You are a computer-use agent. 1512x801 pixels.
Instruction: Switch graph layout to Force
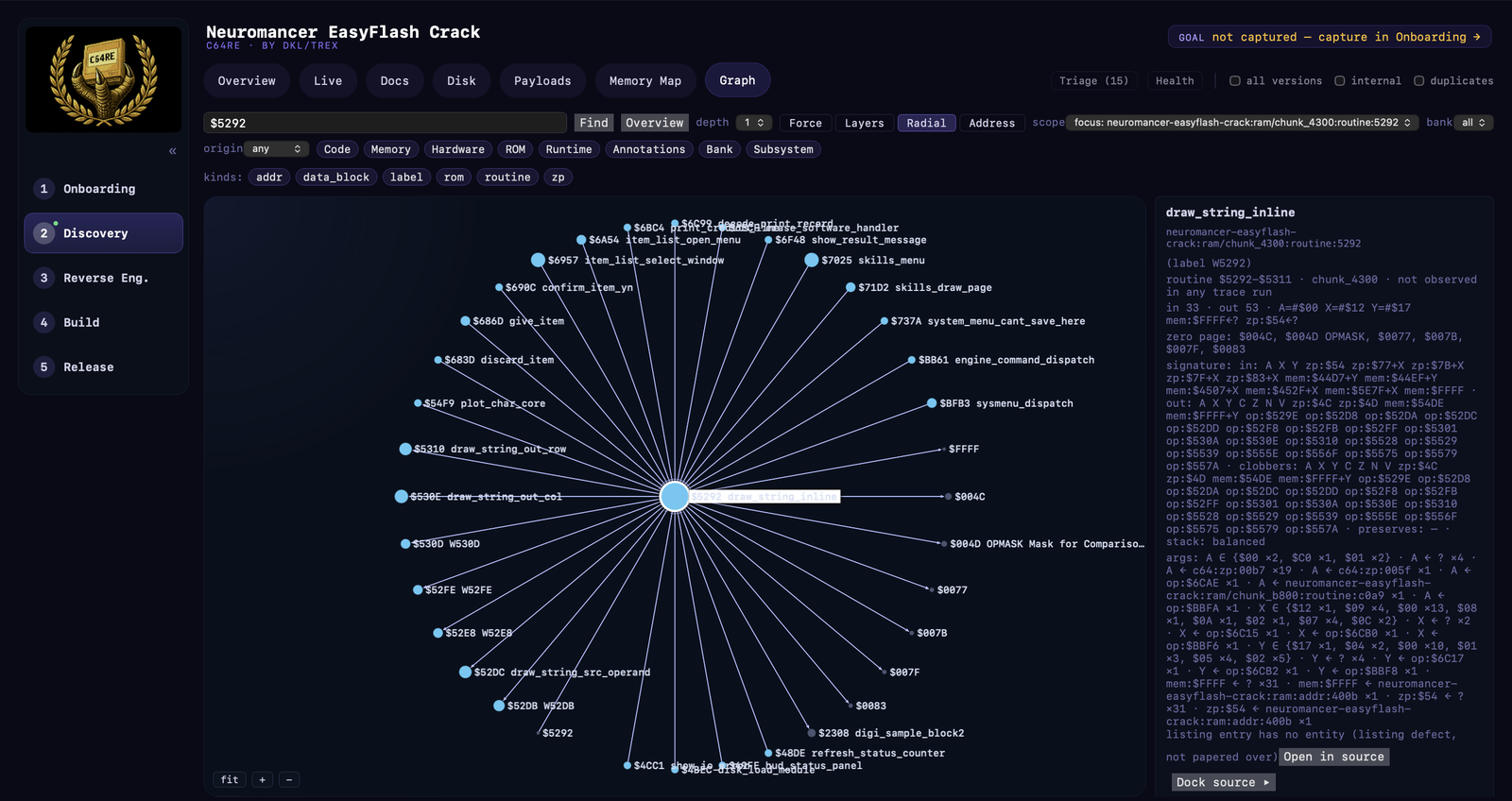(x=805, y=123)
